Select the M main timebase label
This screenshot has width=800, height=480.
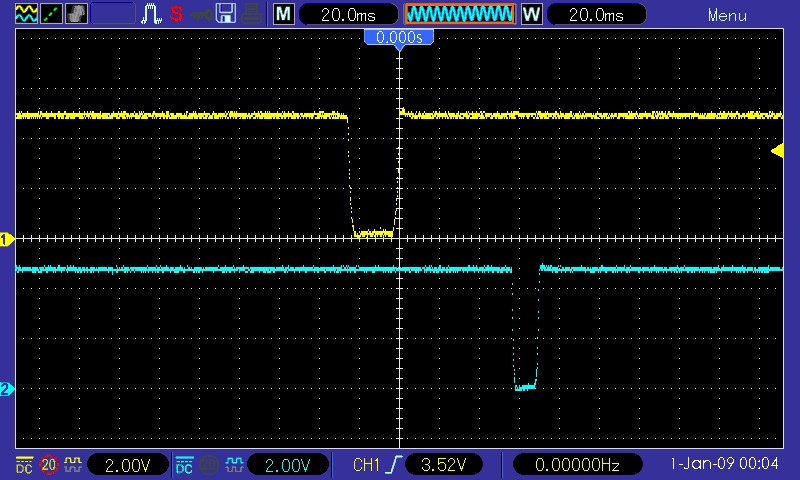pyautogui.click(x=284, y=14)
